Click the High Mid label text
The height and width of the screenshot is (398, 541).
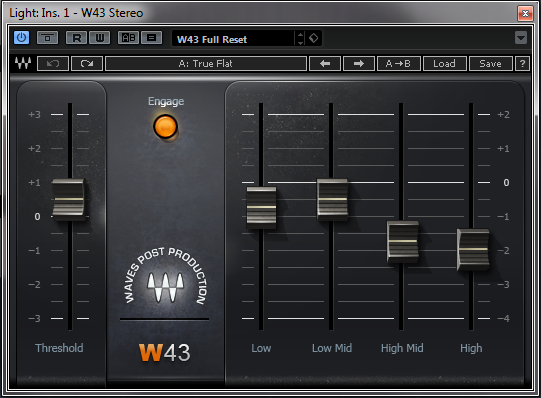(402, 348)
